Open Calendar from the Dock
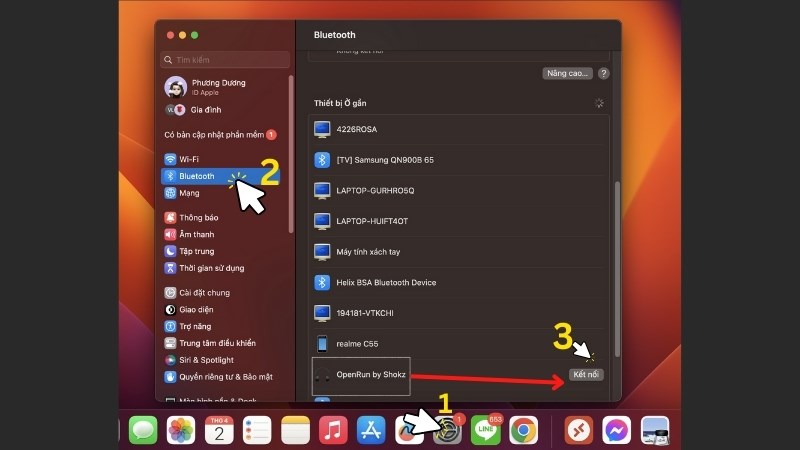Viewport: 800px width, 450px height. tap(219, 430)
